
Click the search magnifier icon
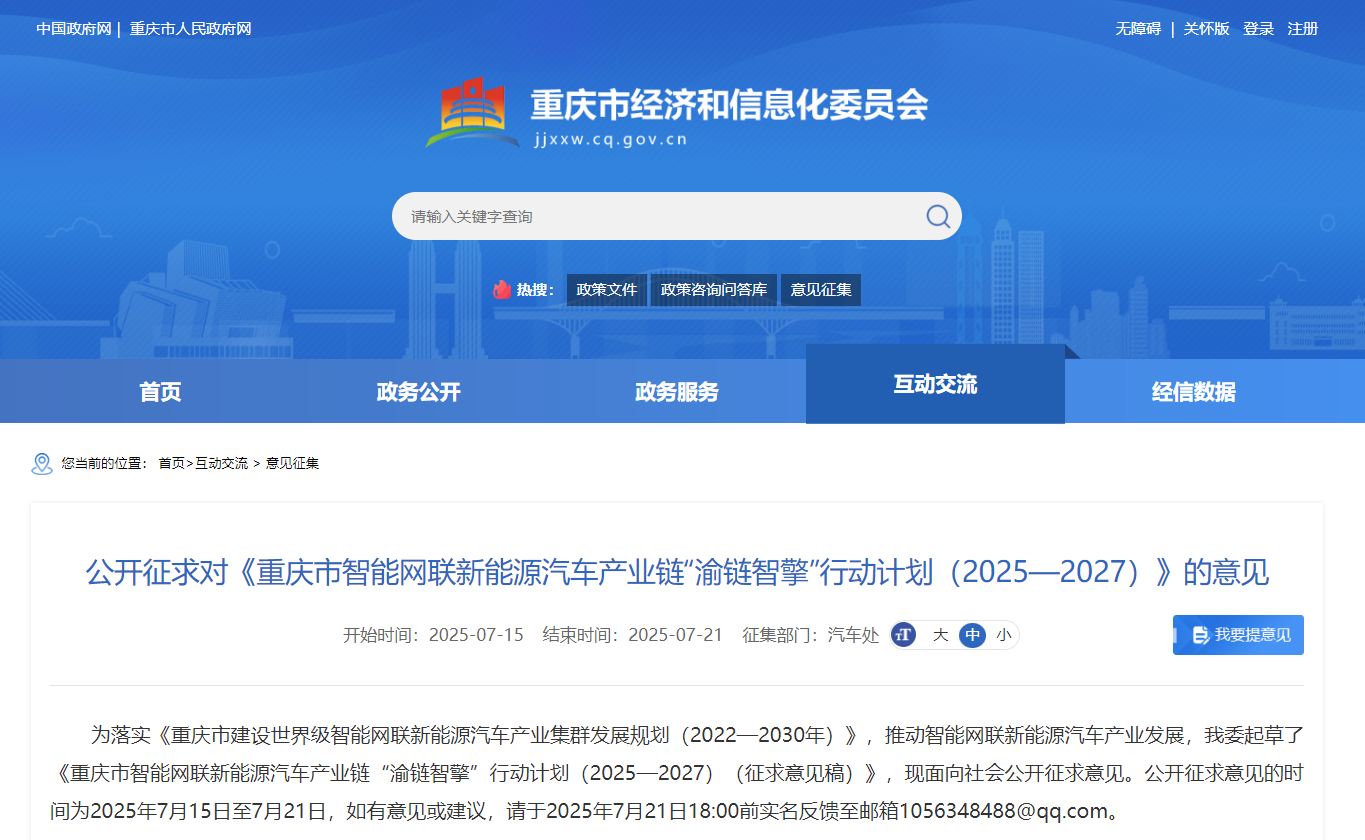(937, 216)
